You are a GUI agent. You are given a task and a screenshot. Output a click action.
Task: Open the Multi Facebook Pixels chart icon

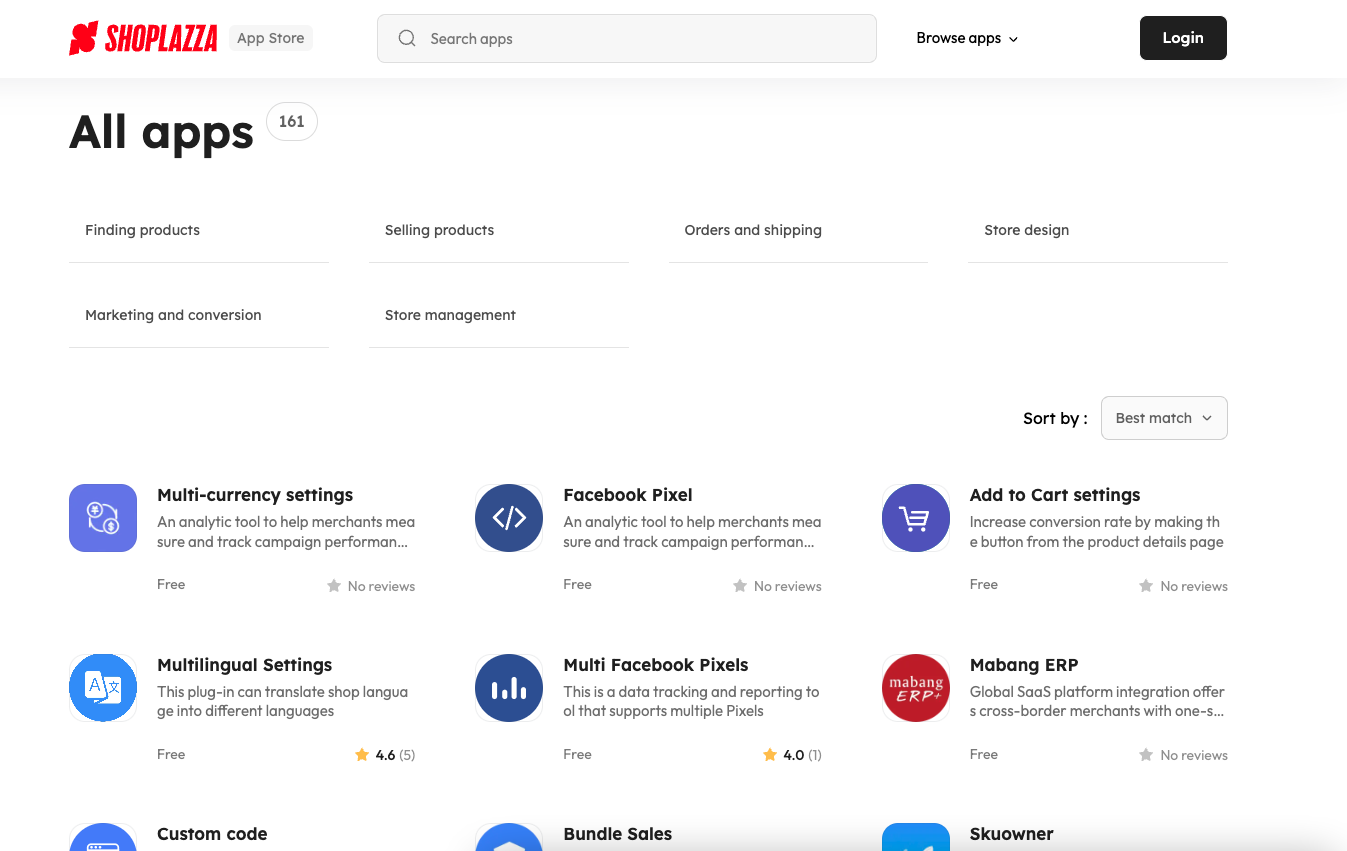(x=509, y=688)
